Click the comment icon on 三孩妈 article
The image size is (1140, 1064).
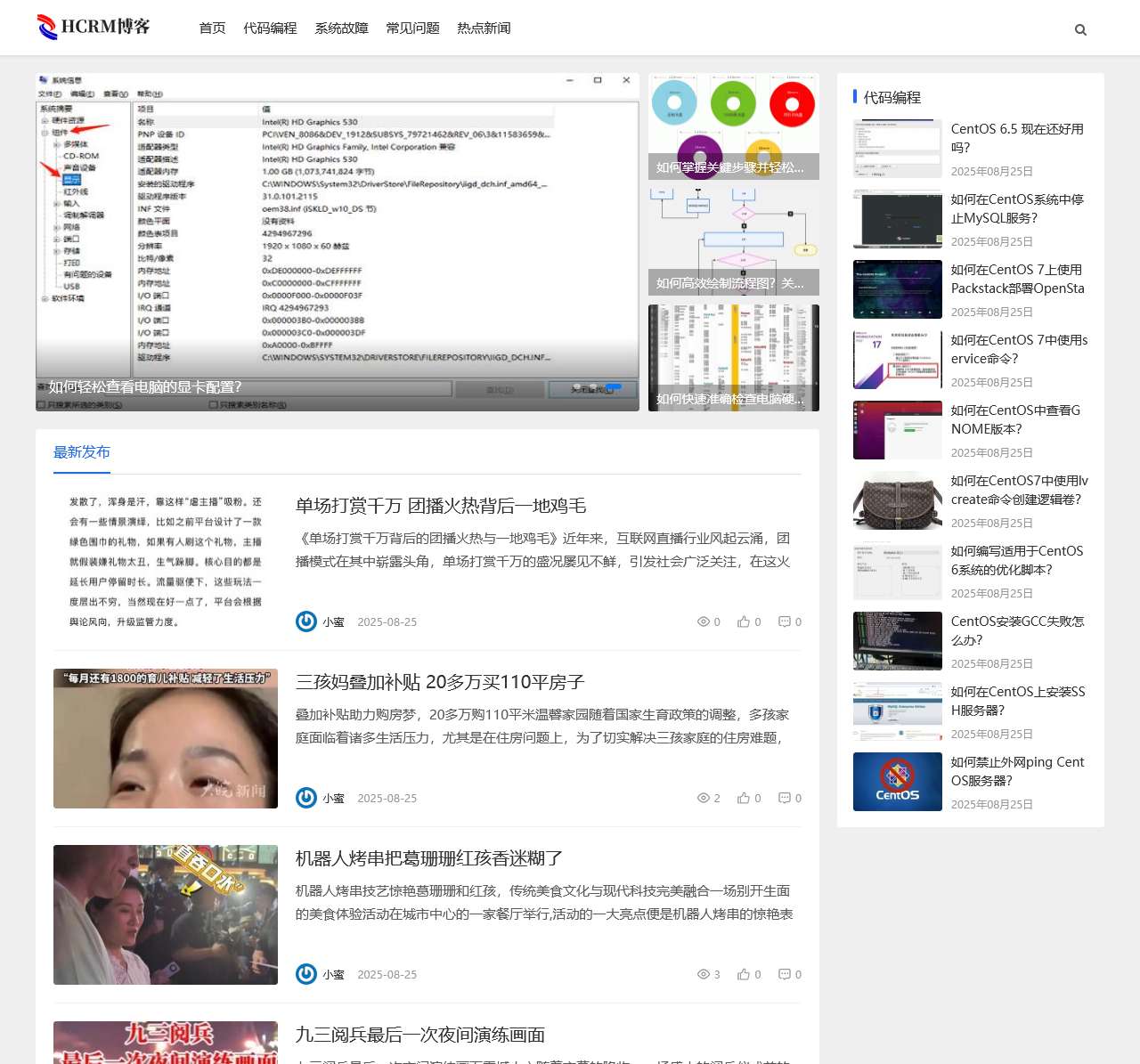point(784,798)
